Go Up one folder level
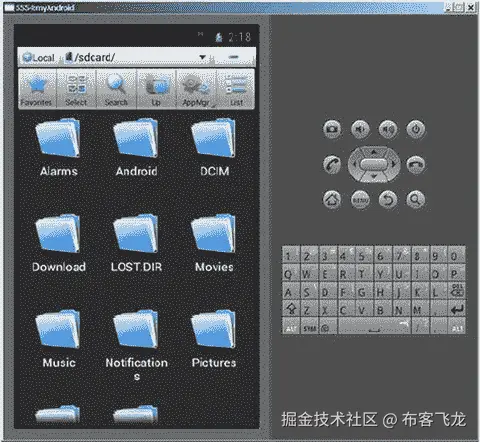 click(156, 89)
